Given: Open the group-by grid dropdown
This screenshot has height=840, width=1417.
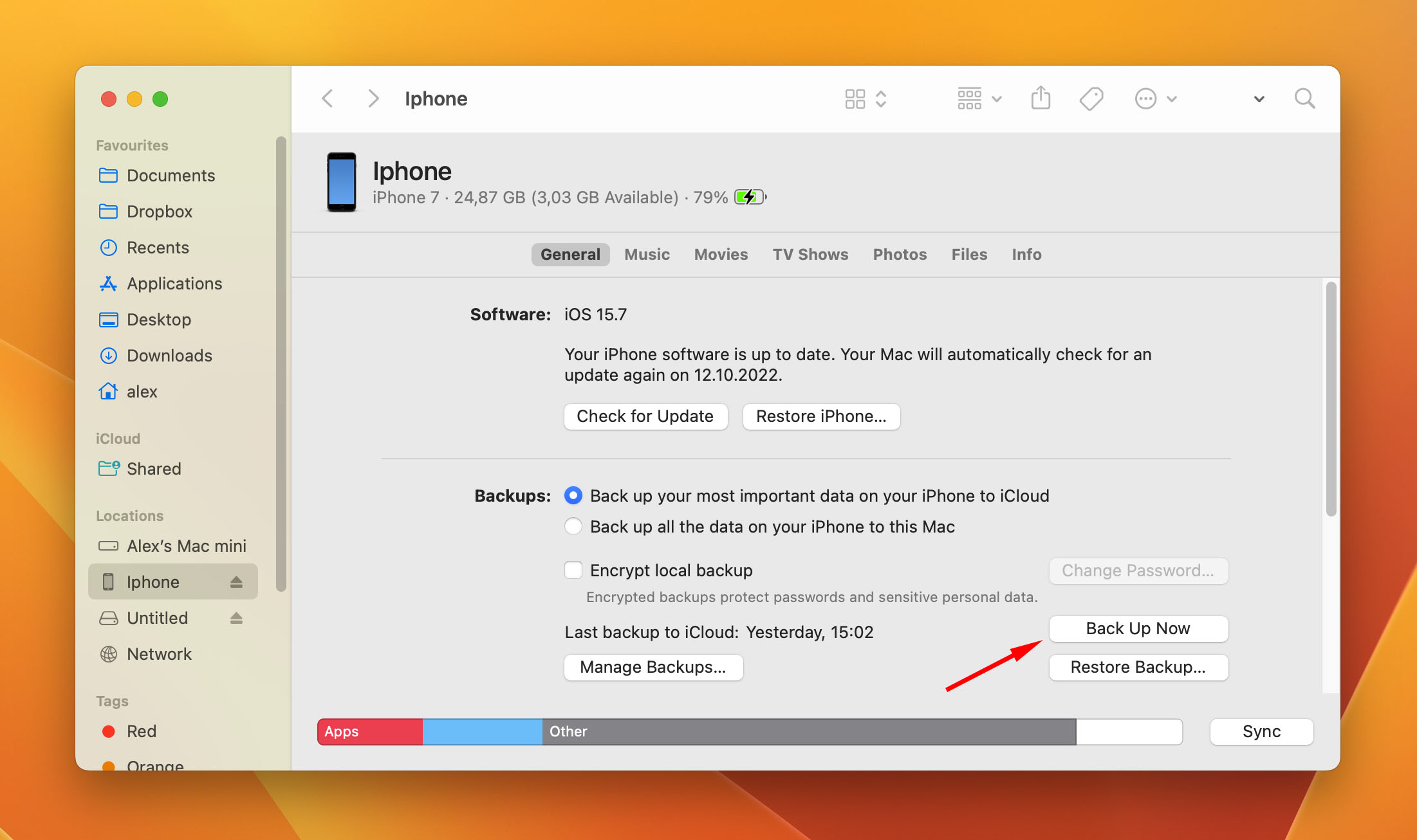Looking at the screenshot, I should pos(979,99).
